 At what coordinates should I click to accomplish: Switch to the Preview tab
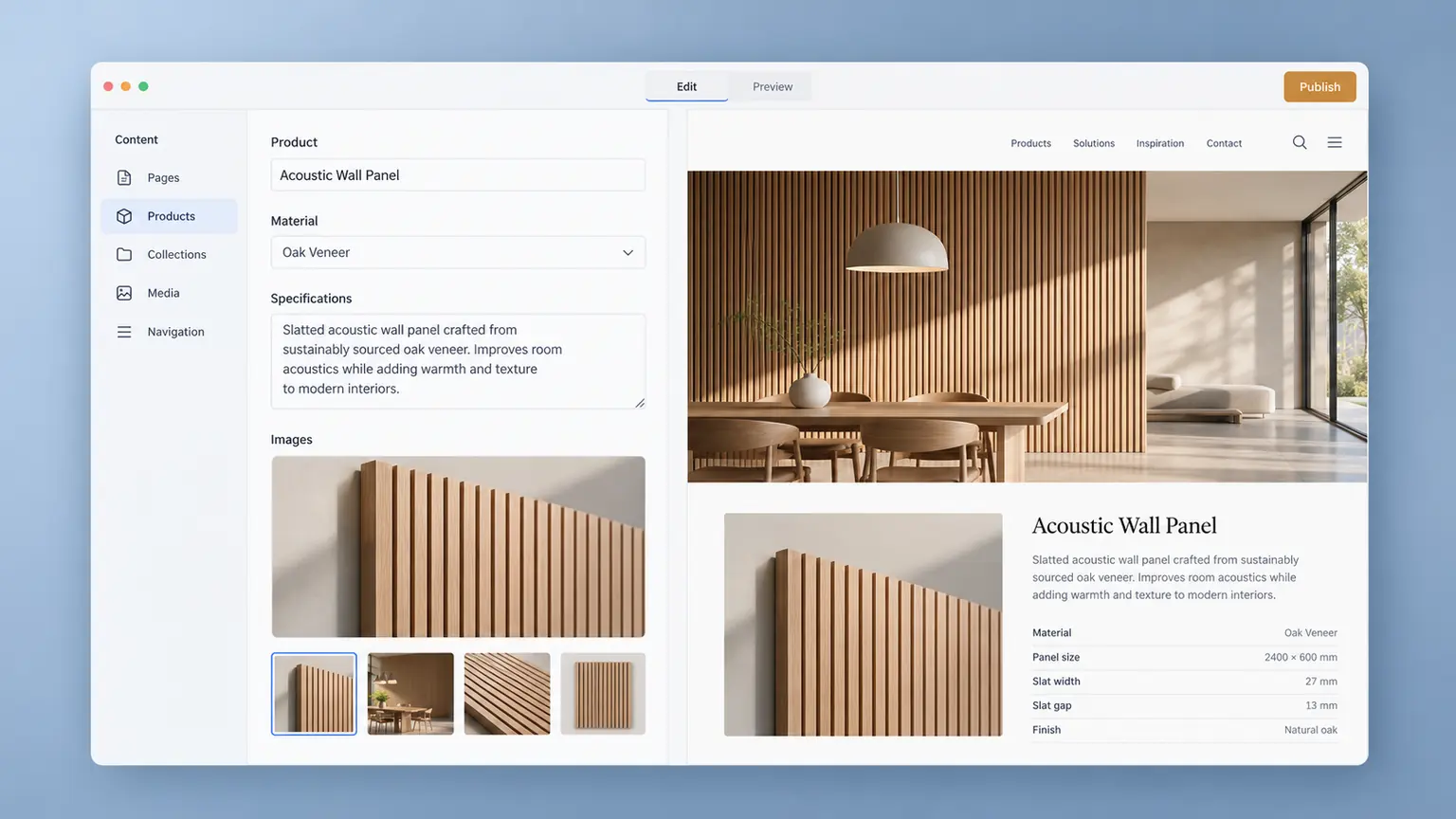click(773, 86)
